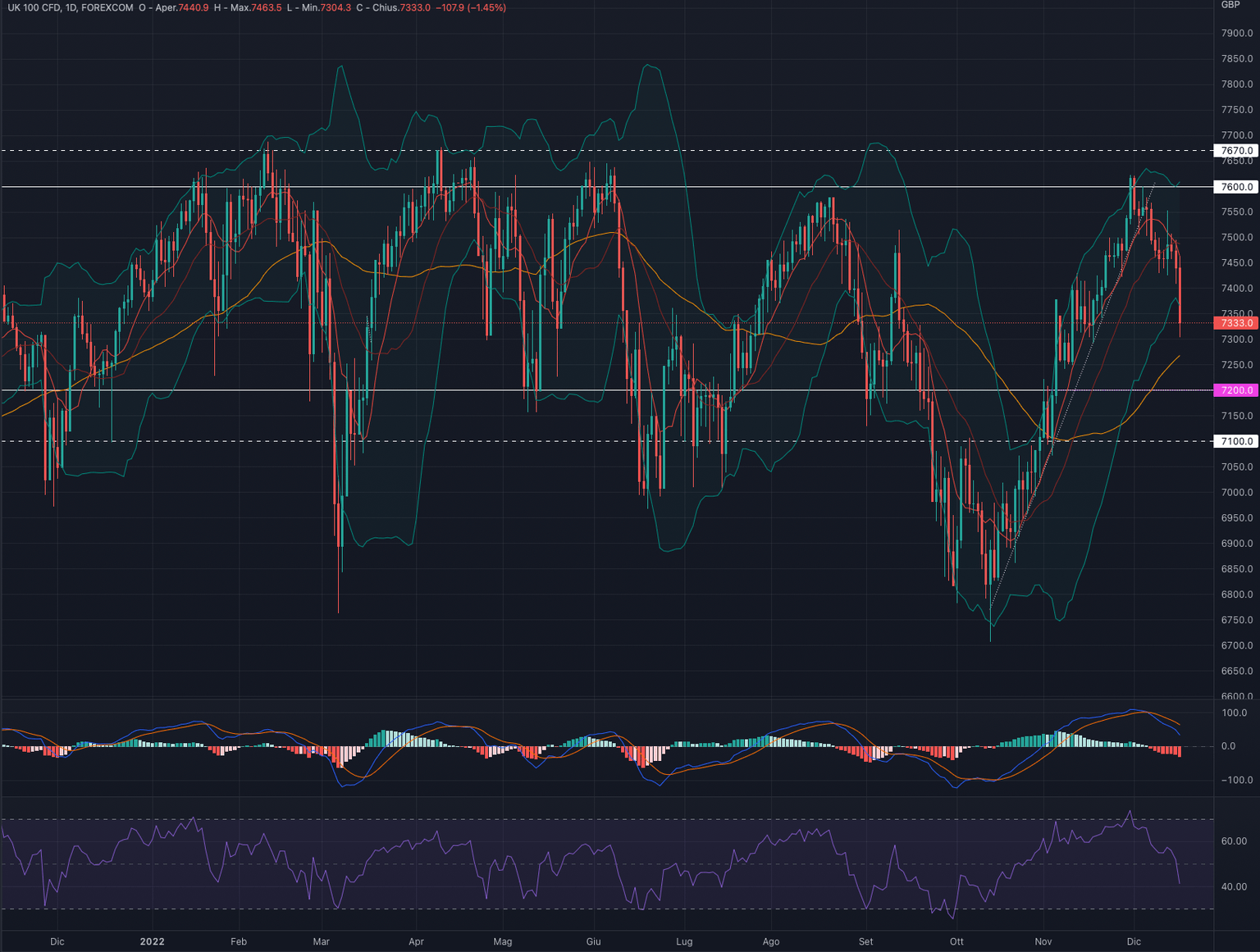
Task: Click the 7050.0 price axis tick
Action: tap(1237, 467)
